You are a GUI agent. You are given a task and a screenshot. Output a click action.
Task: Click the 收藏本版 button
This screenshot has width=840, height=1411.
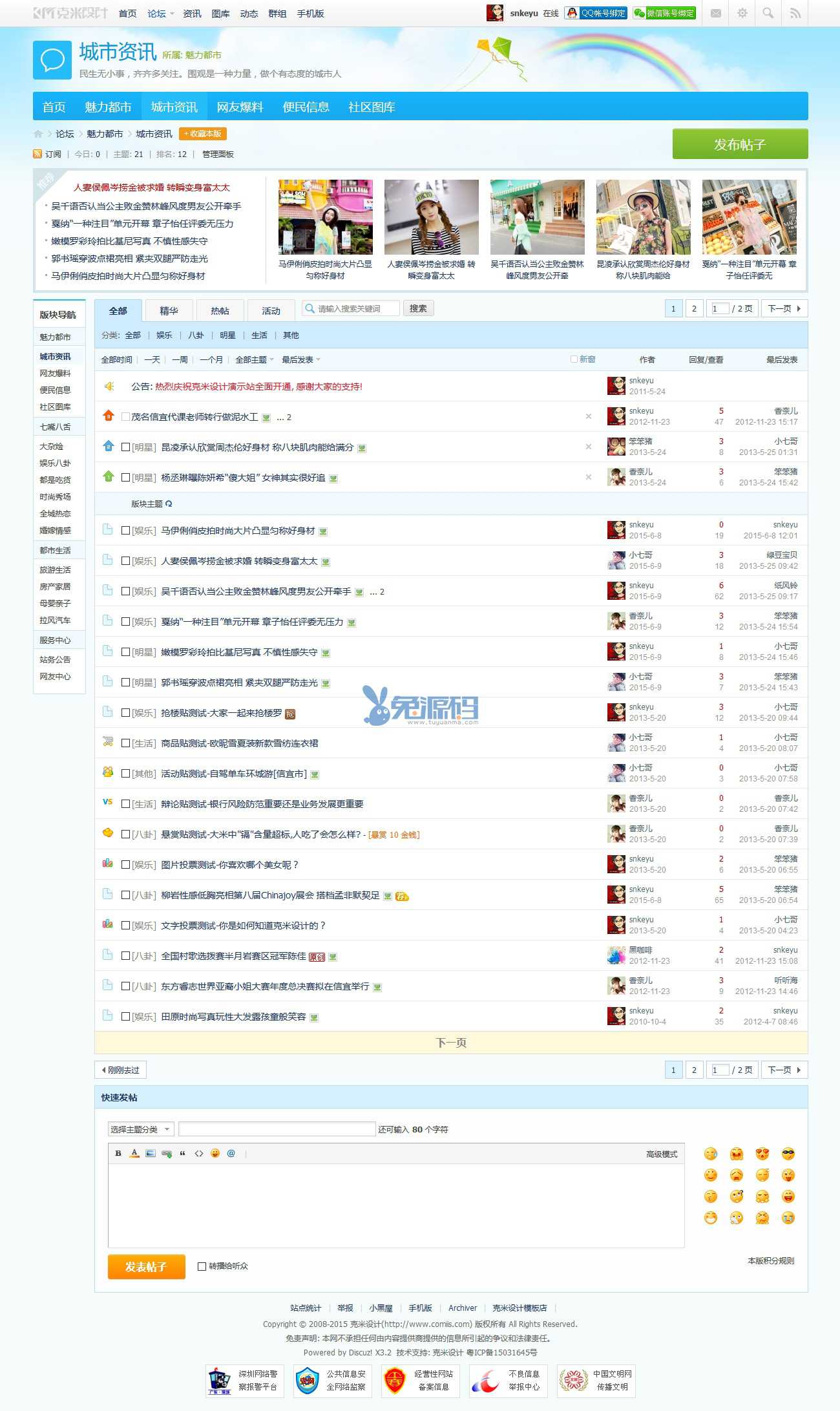click(203, 134)
